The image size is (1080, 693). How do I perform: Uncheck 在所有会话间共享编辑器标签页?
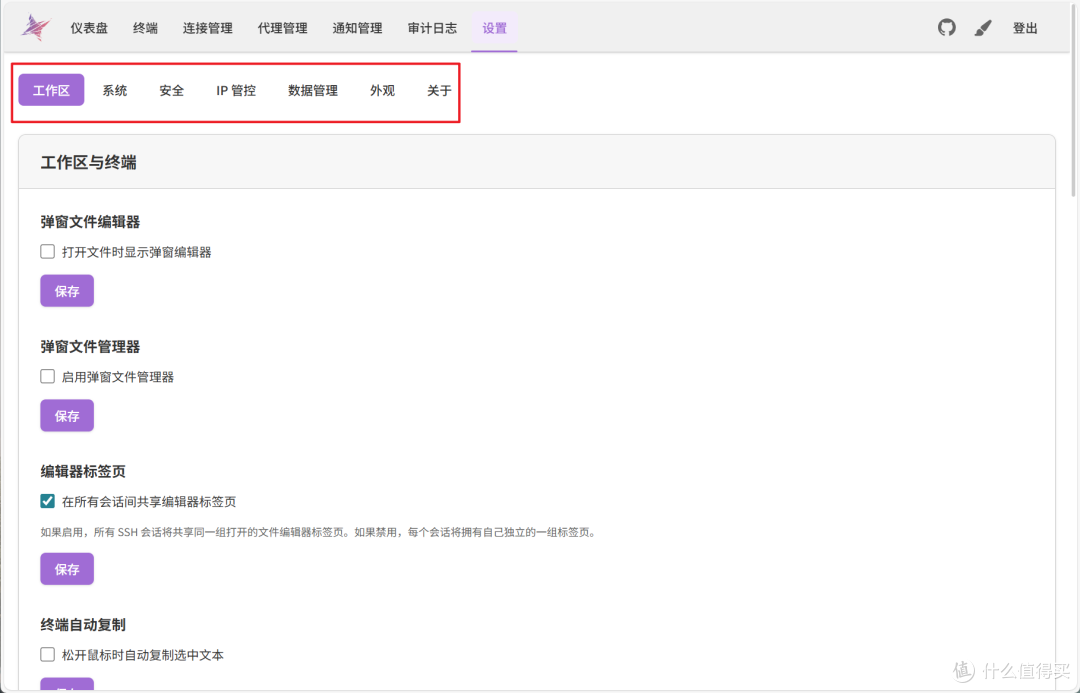[x=48, y=501]
